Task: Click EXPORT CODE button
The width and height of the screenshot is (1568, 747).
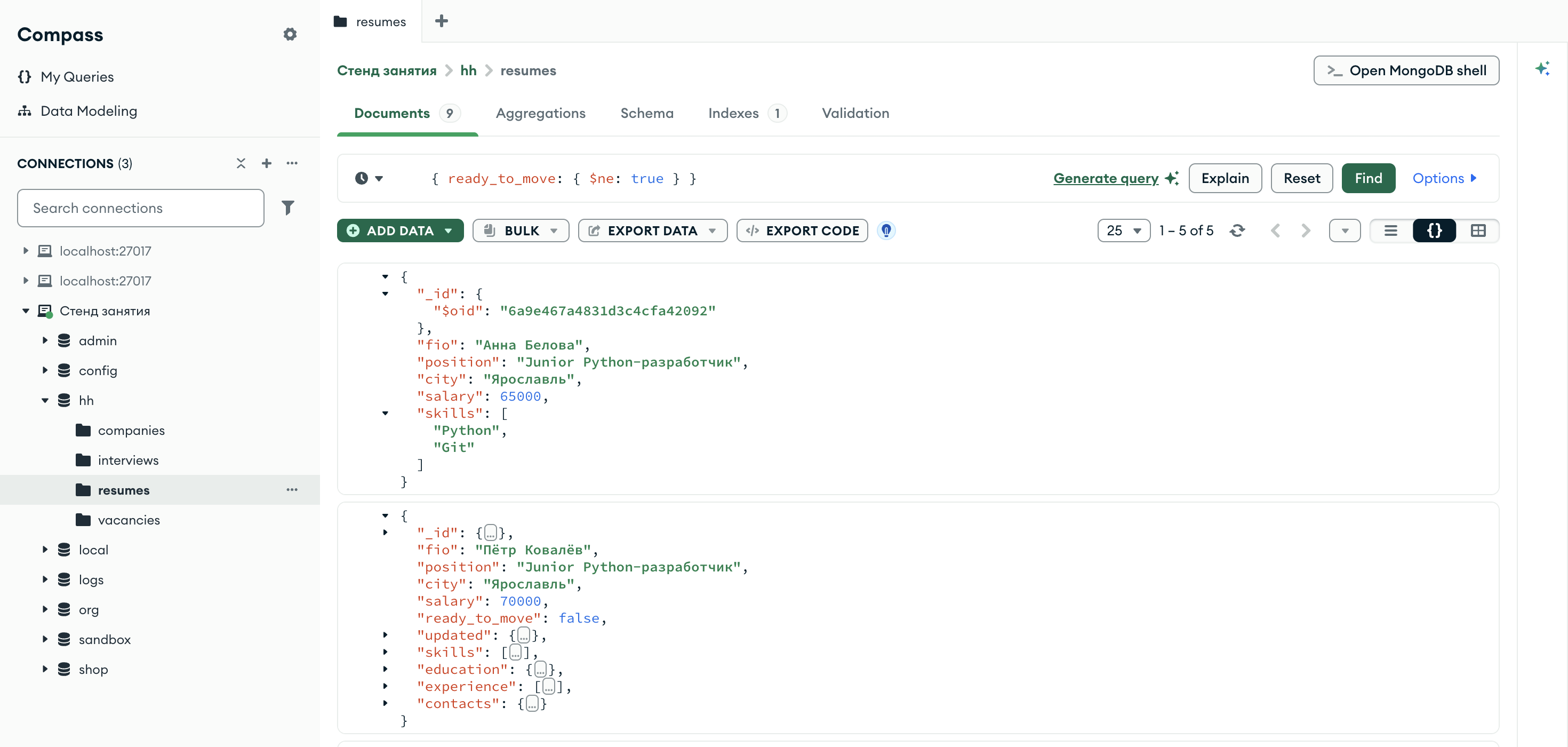Action: 802,231
